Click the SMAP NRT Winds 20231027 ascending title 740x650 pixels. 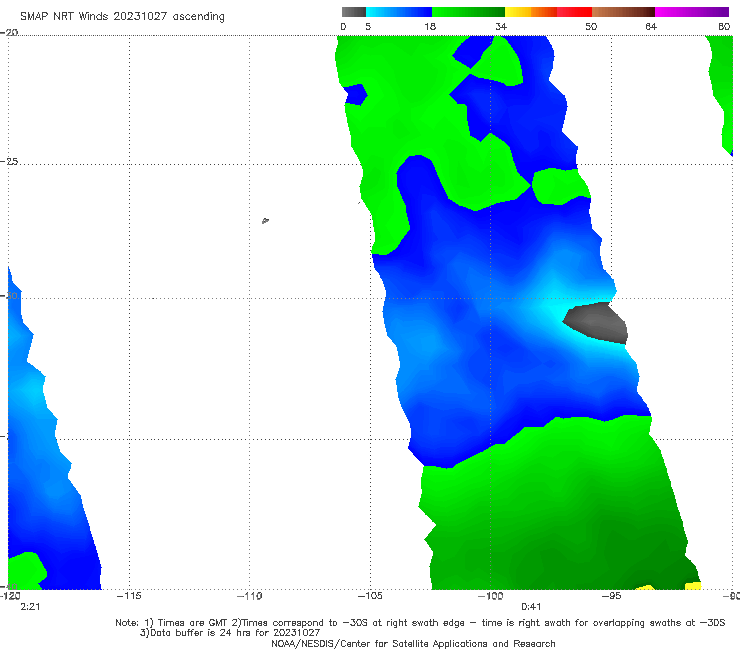pos(122,16)
